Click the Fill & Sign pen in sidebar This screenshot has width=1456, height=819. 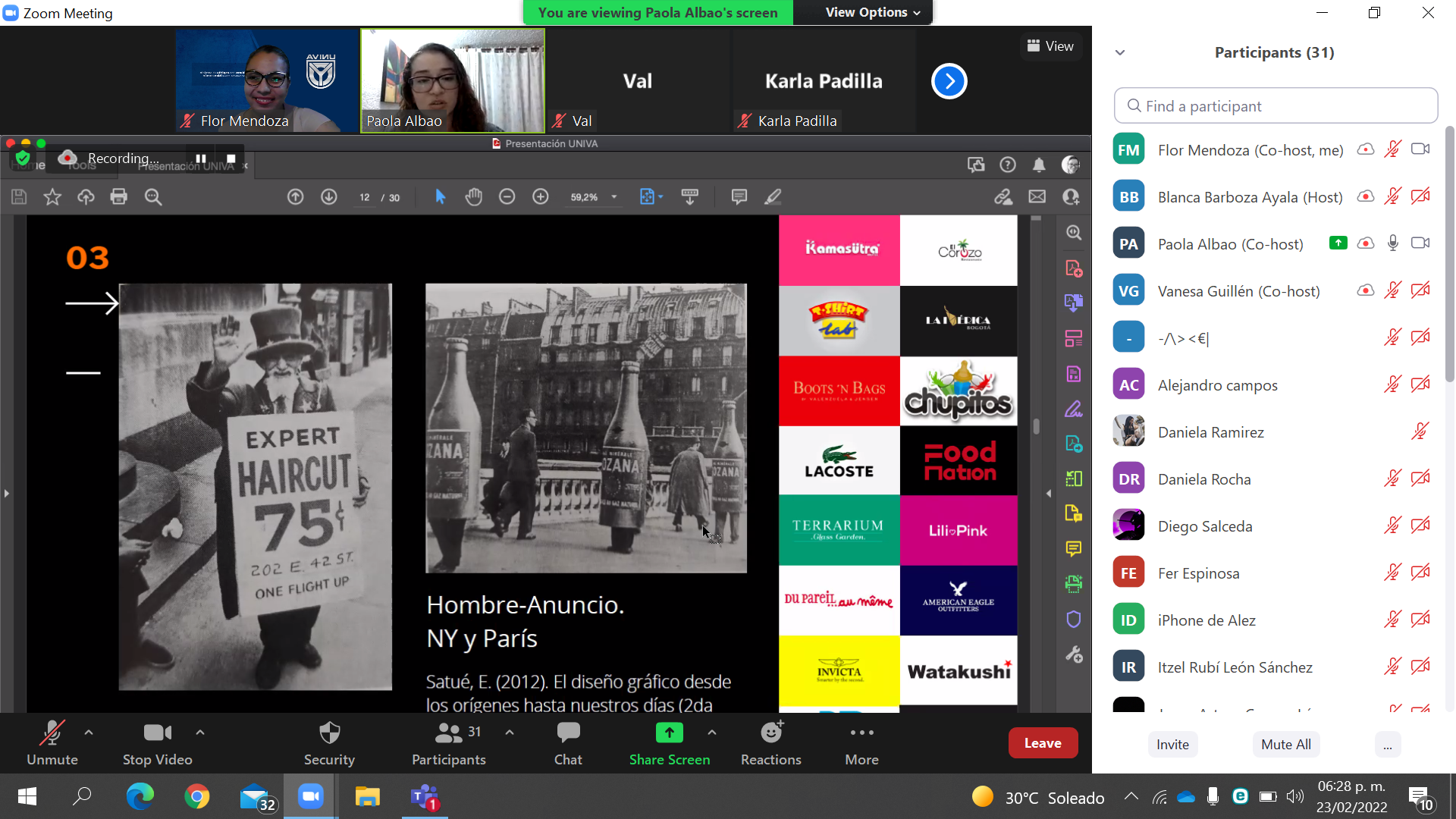[x=1074, y=409]
